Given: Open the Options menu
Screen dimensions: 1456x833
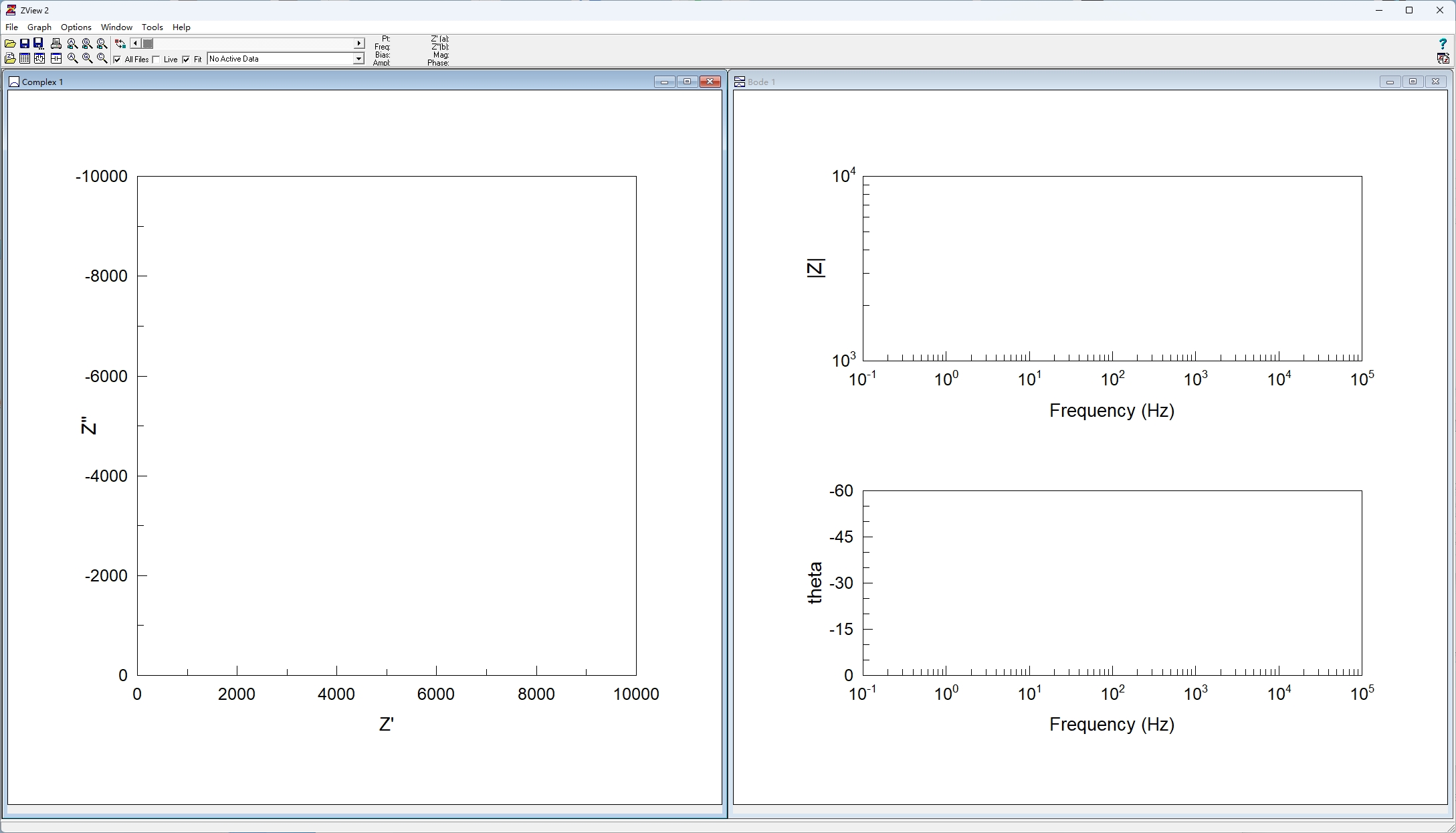Looking at the screenshot, I should tap(76, 27).
